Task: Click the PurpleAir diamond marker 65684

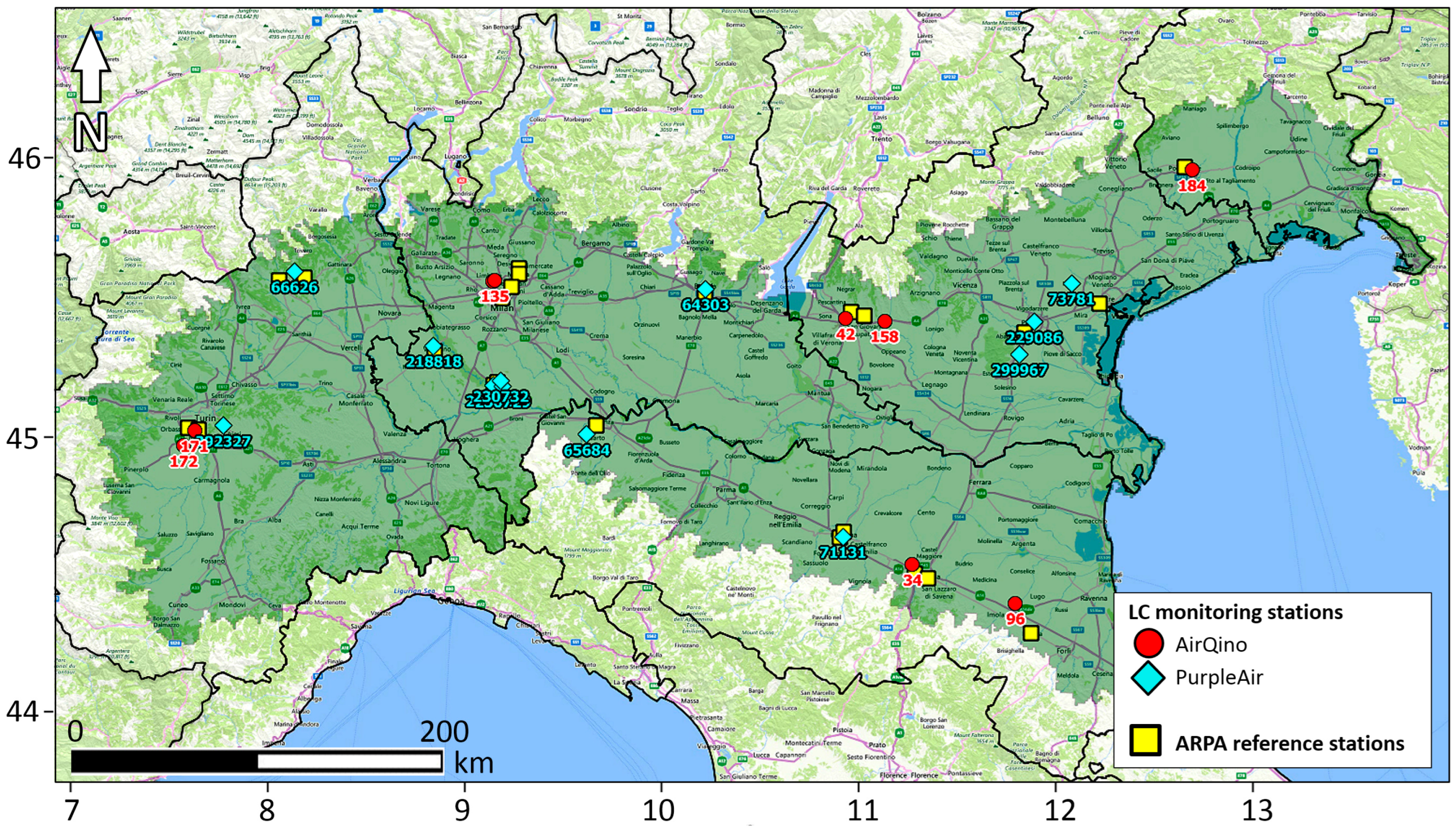Action: (x=586, y=434)
